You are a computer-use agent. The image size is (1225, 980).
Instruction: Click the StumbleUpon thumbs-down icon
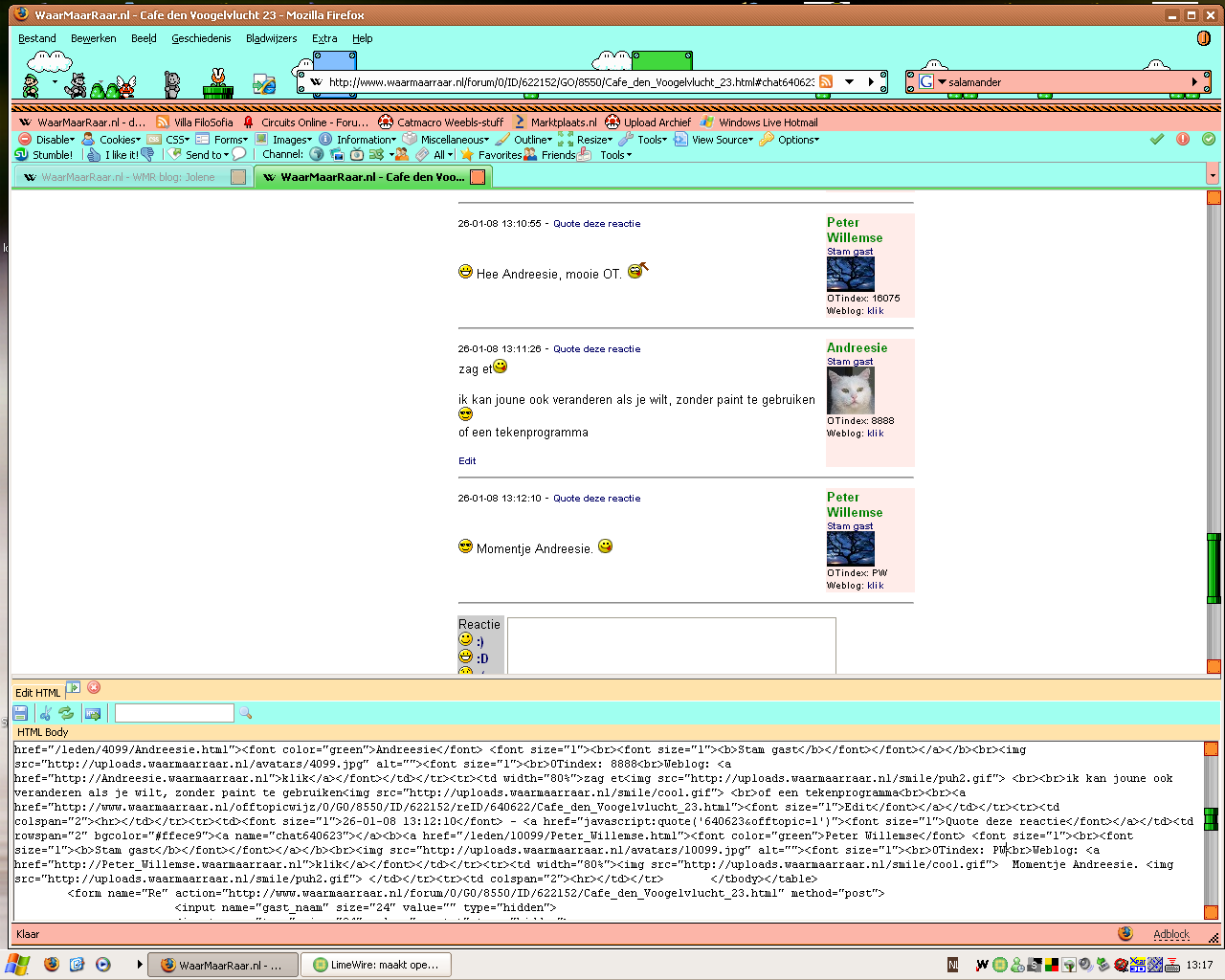point(147,154)
